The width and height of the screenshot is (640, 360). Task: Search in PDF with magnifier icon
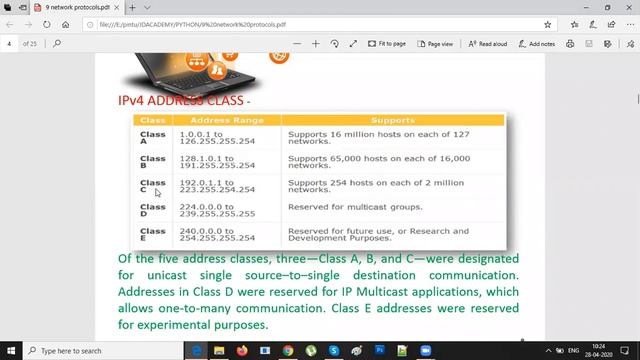(x=57, y=43)
